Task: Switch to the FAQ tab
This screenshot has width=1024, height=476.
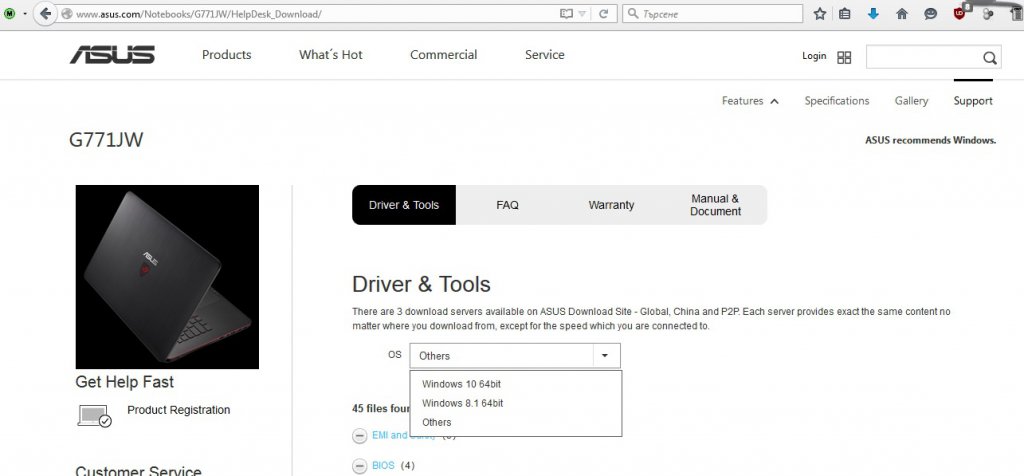Action: coord(507,205)
